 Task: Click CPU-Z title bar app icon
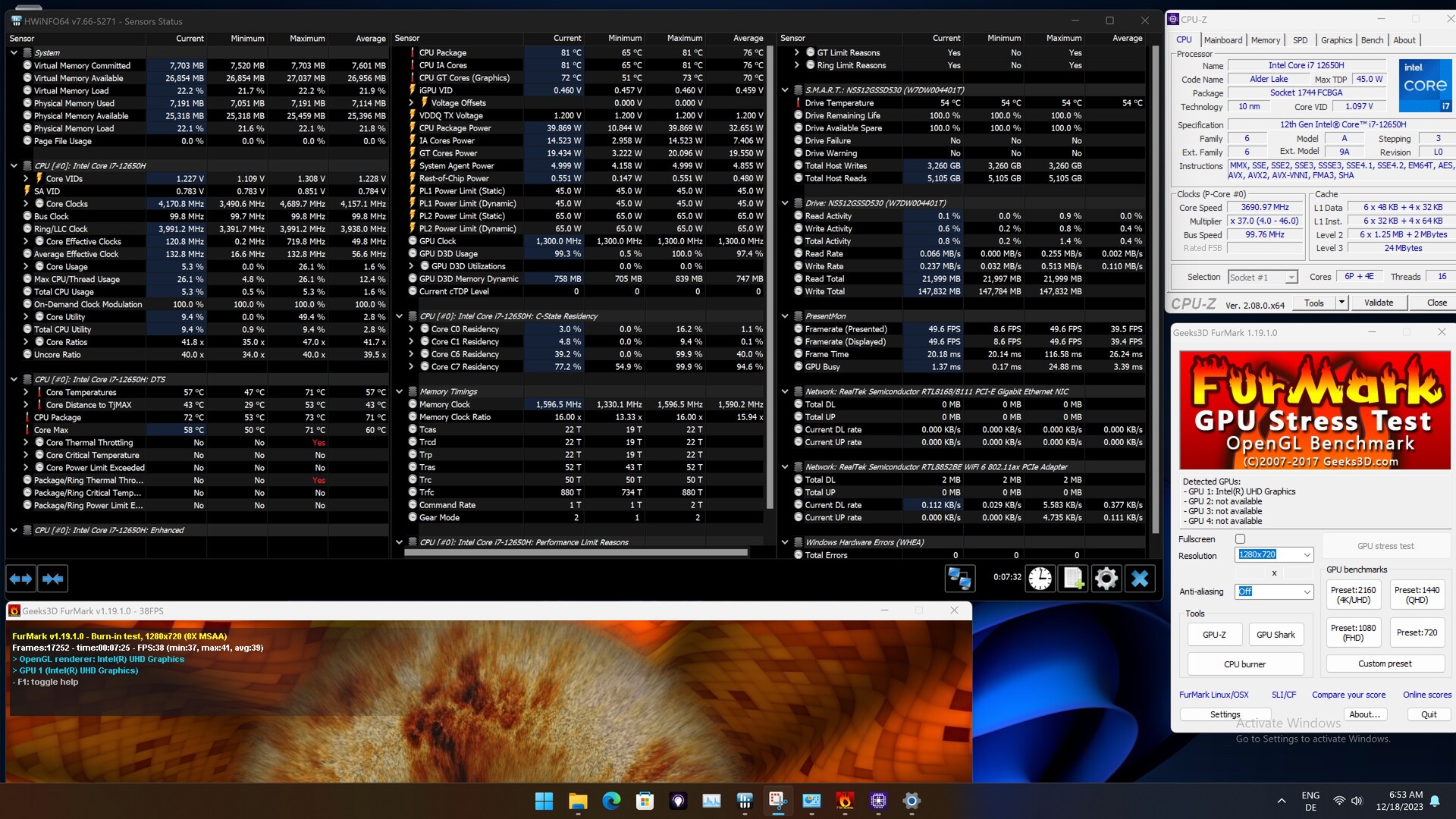coord(1173,20)
